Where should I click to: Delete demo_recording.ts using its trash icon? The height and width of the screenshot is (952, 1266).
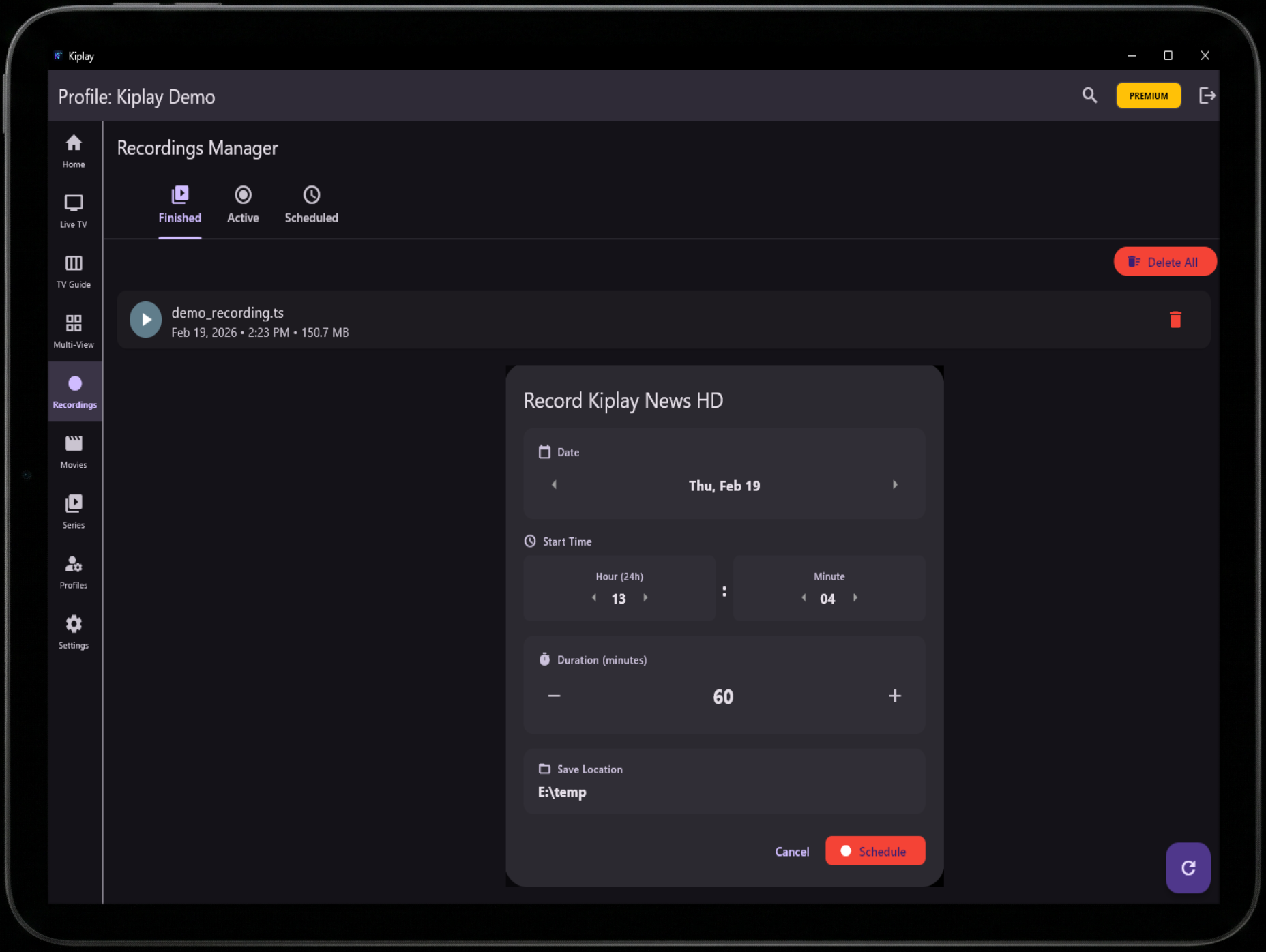tap(1175, 319)
